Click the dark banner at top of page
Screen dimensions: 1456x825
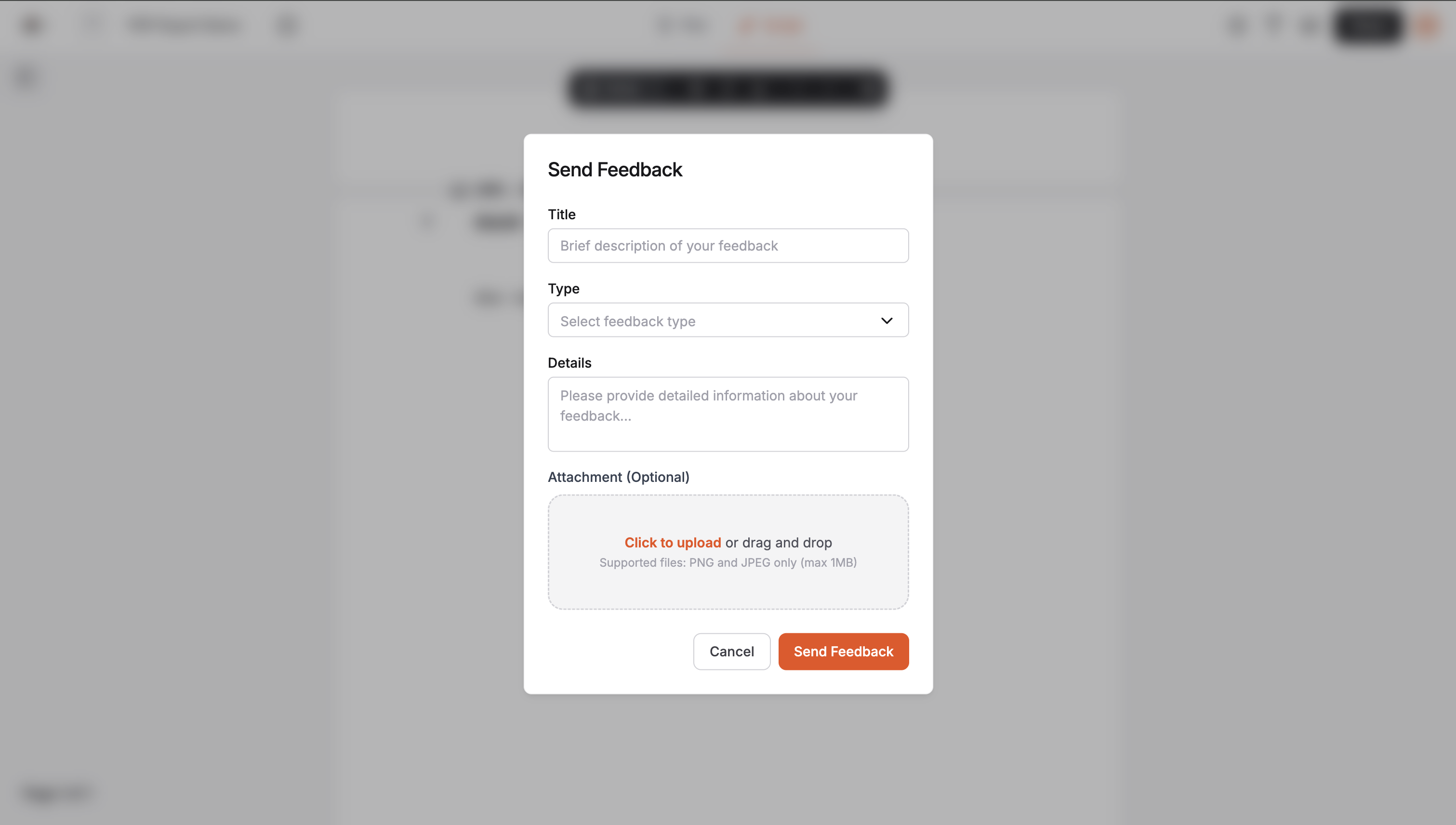[728, 88]
